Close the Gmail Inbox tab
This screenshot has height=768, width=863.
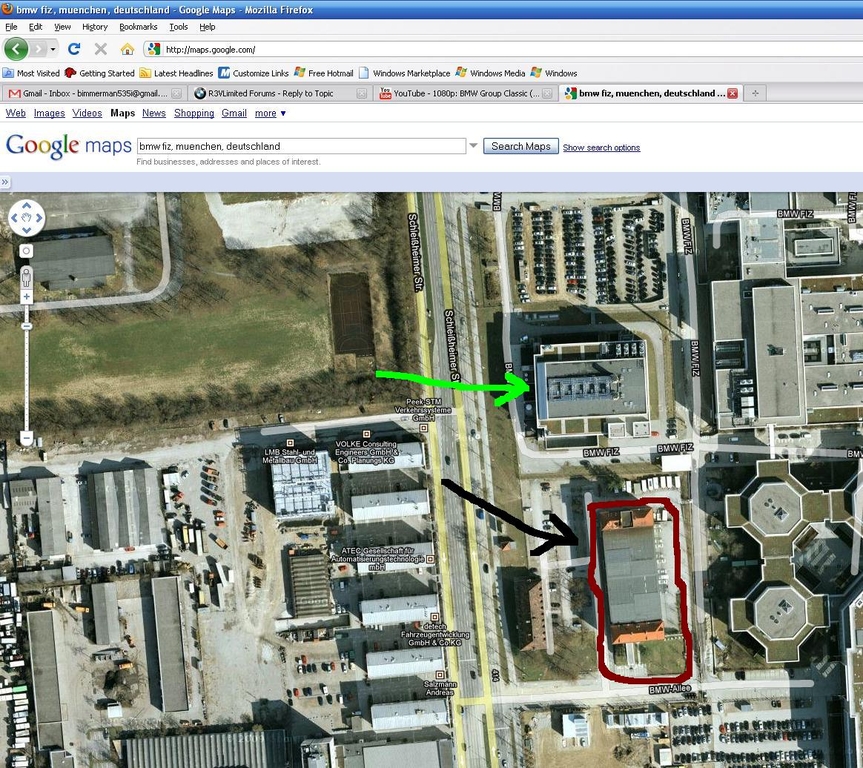pyautogui.click(x=176, y=94)
